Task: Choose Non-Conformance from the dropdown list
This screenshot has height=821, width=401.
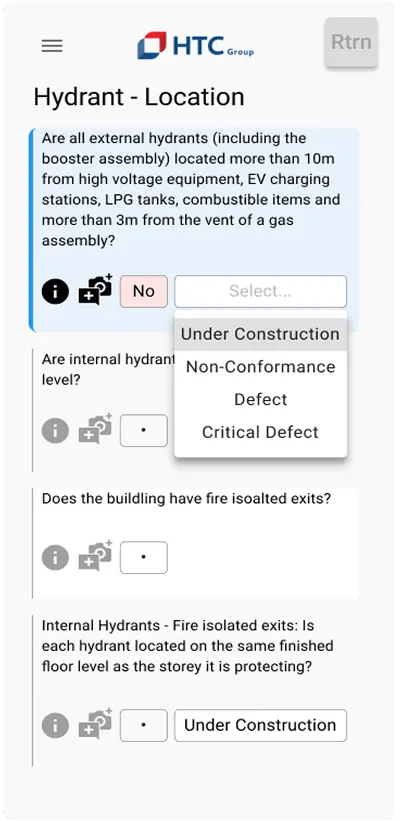Action: pos(260,367)
